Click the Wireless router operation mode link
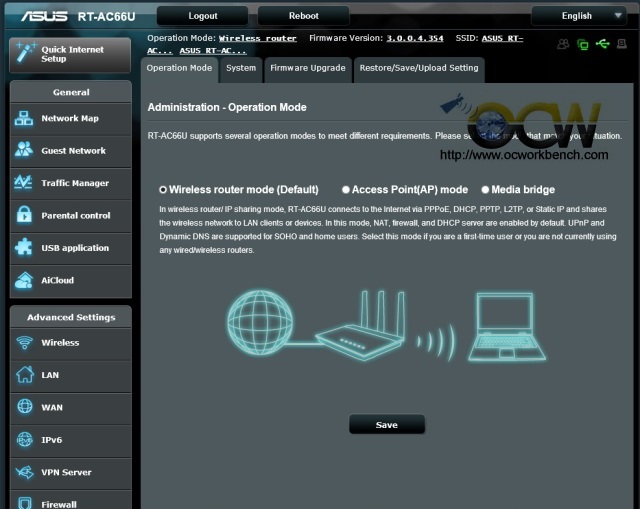The width and height of the screenshot is (640, 509). [258, 38]
